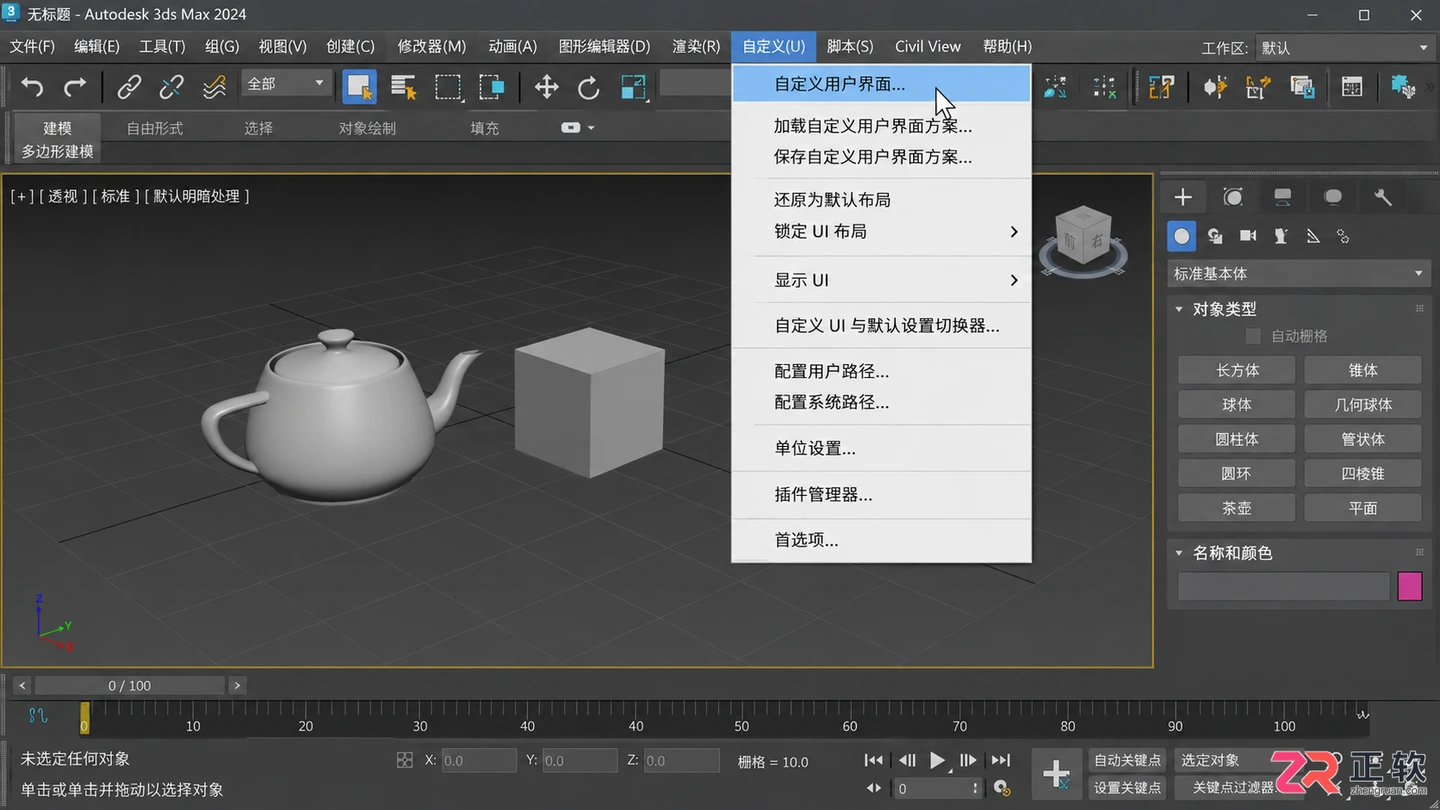The image size is (1440, 810).
Task: Open the Utilities wrench panel tab
Action: point(1383,197)
